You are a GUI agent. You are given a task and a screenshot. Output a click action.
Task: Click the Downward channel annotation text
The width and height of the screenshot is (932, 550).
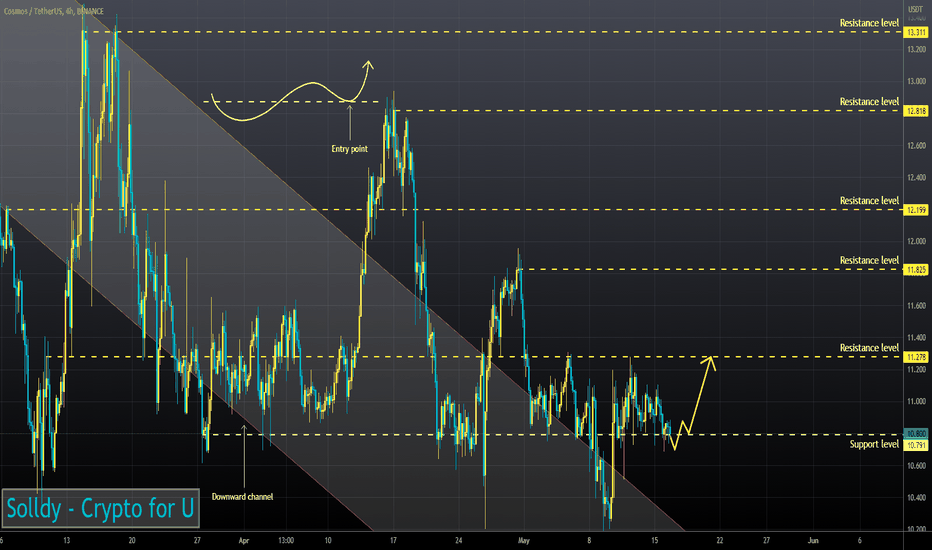click(243, 496)
